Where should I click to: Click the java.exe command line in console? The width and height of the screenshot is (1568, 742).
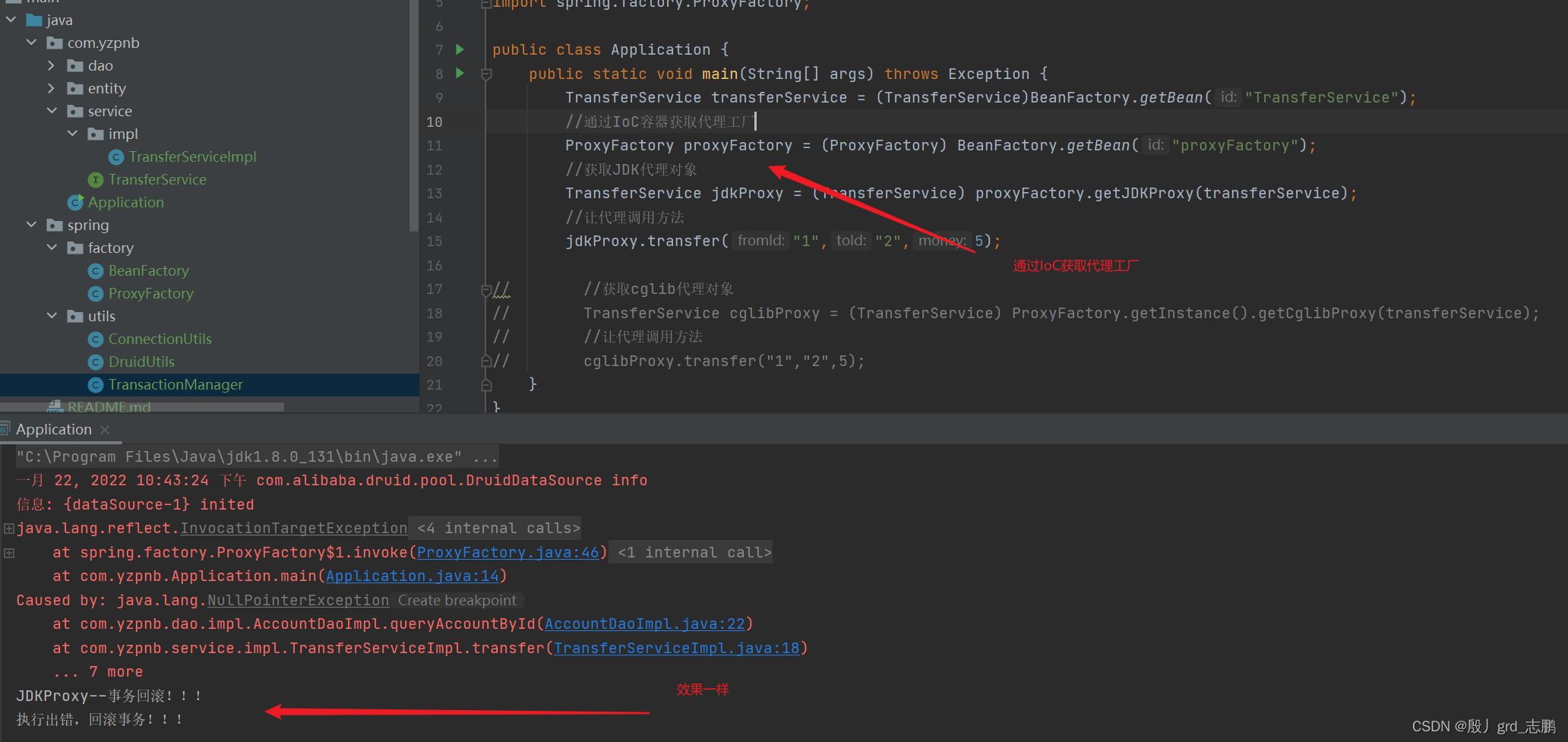[257, 456]
